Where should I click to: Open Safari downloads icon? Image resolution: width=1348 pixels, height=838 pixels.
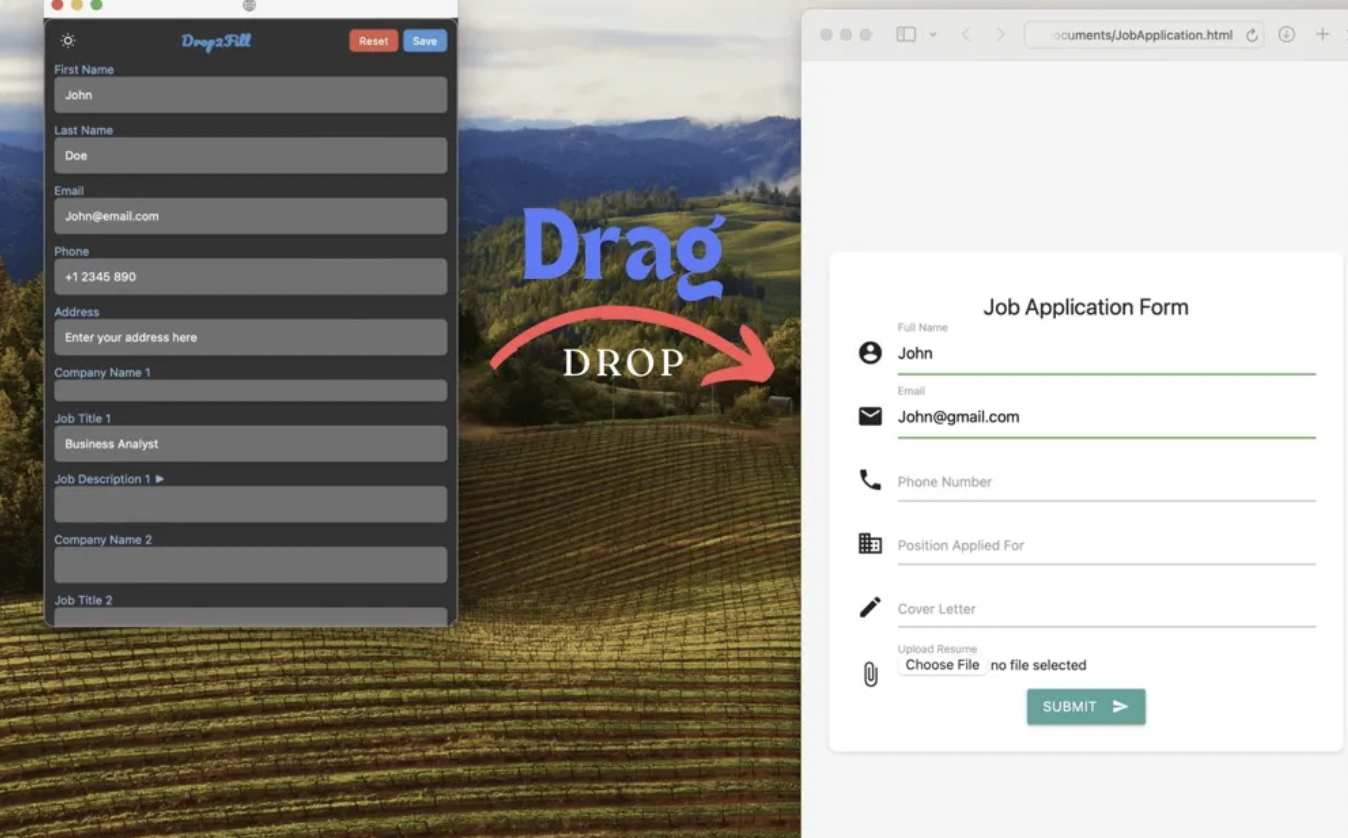click(1287, 35)
